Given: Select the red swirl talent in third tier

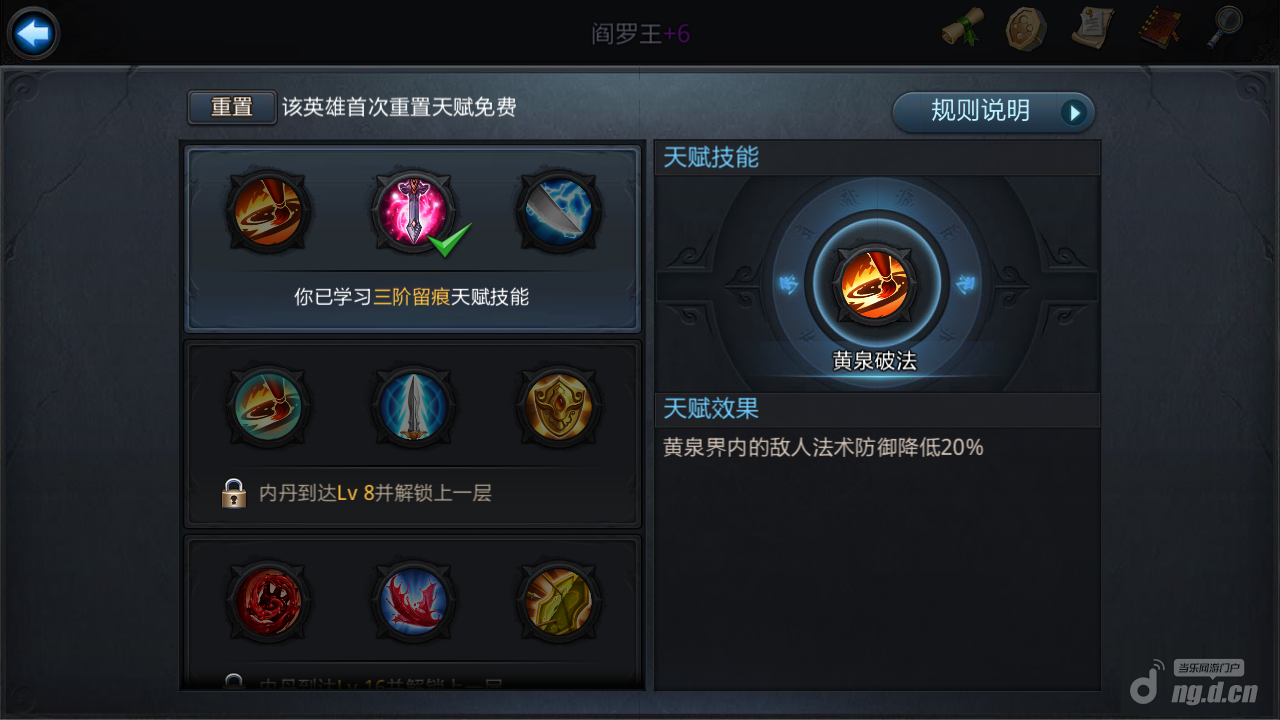Looking at the screenshot, I should point(268,601).
